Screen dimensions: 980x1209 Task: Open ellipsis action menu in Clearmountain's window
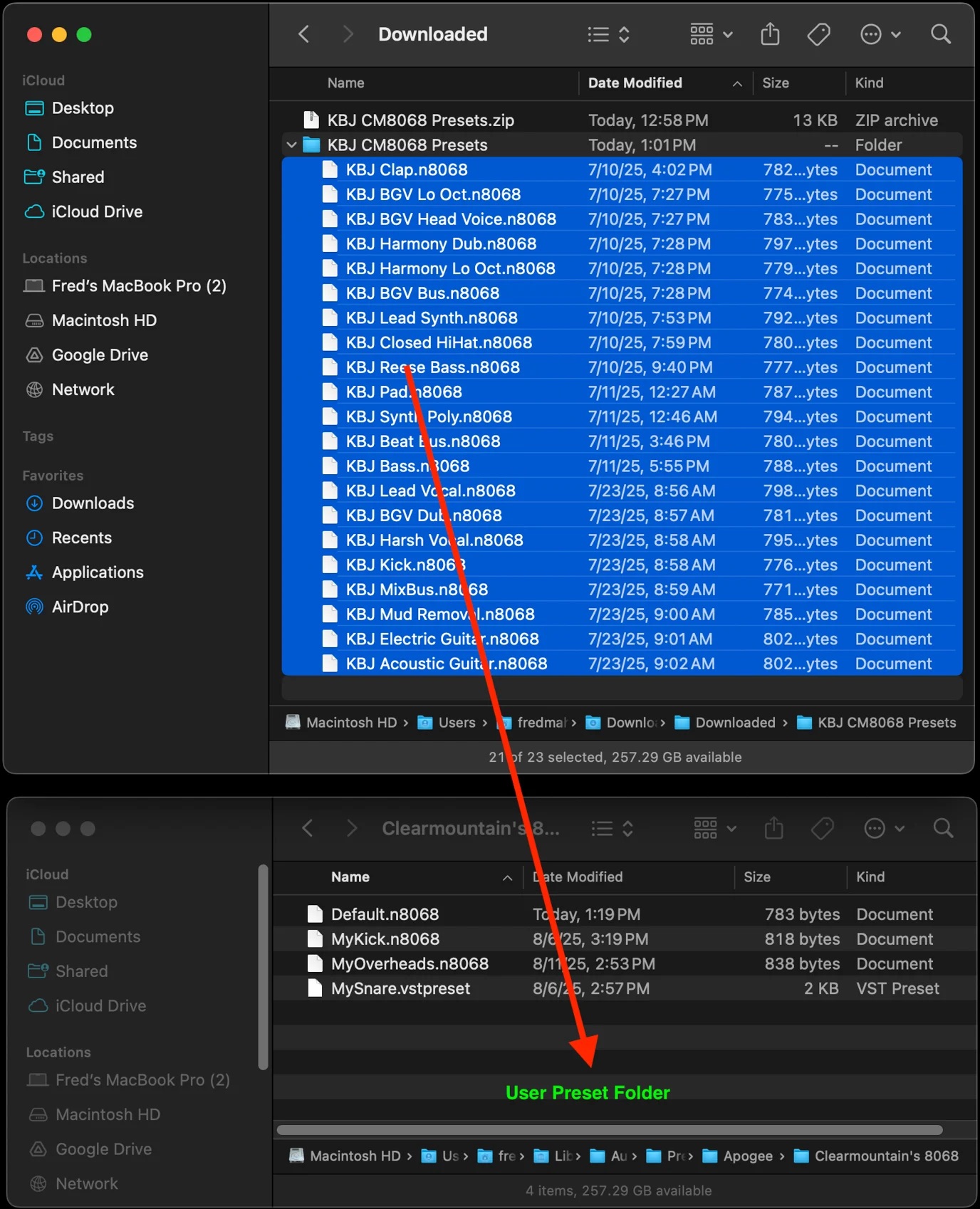[x=884, y=828]
